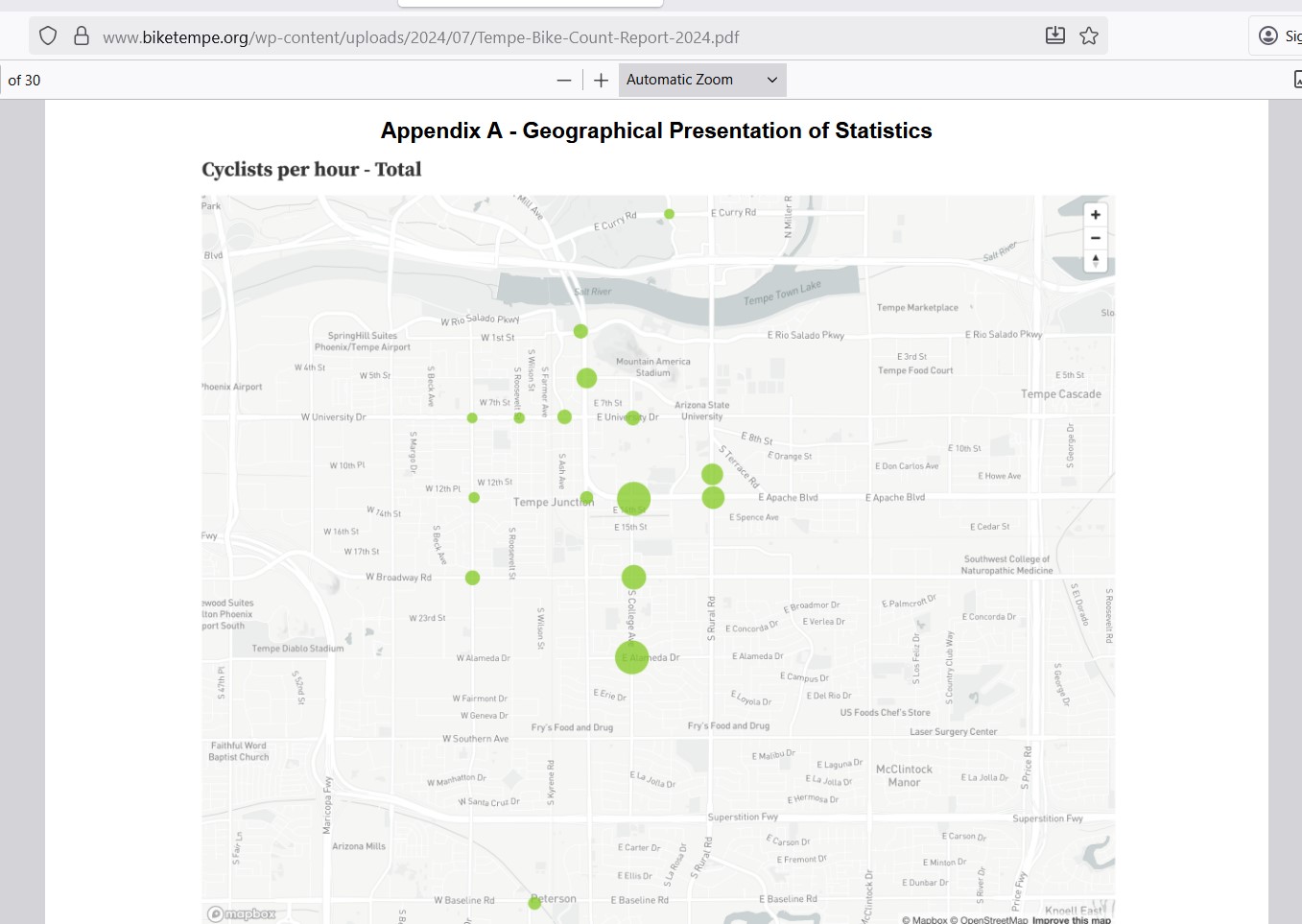Select the large green circle on Alameda Dr

coord(631,657)
